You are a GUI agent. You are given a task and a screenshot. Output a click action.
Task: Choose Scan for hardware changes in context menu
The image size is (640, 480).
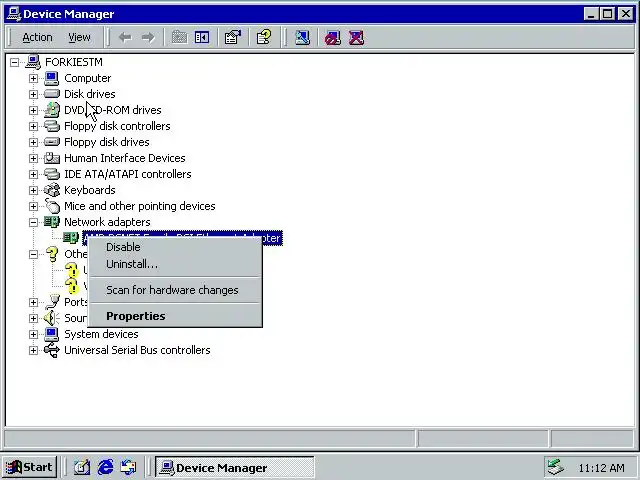click(172, 290)
